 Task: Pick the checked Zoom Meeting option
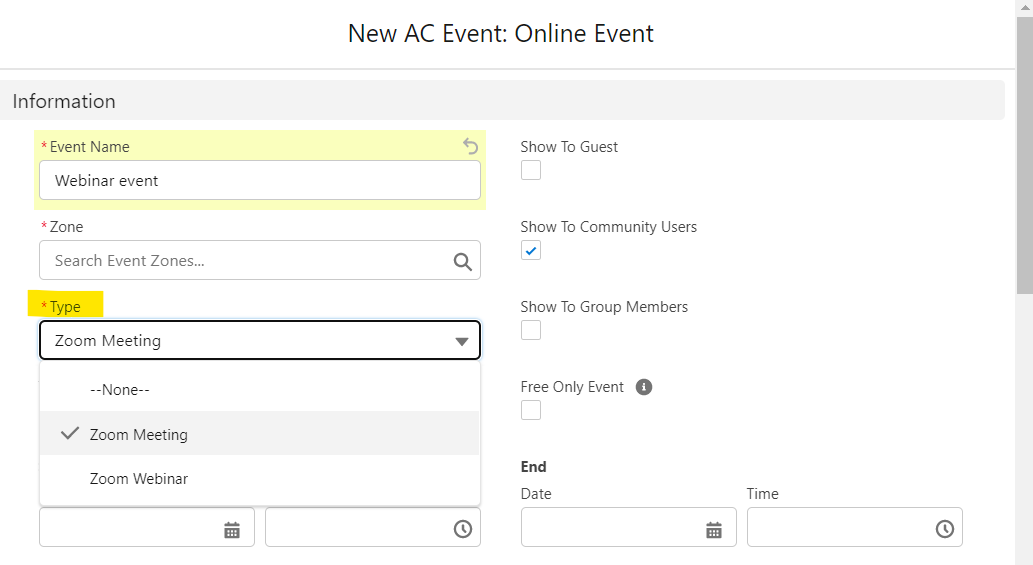(x=139, y=435)
